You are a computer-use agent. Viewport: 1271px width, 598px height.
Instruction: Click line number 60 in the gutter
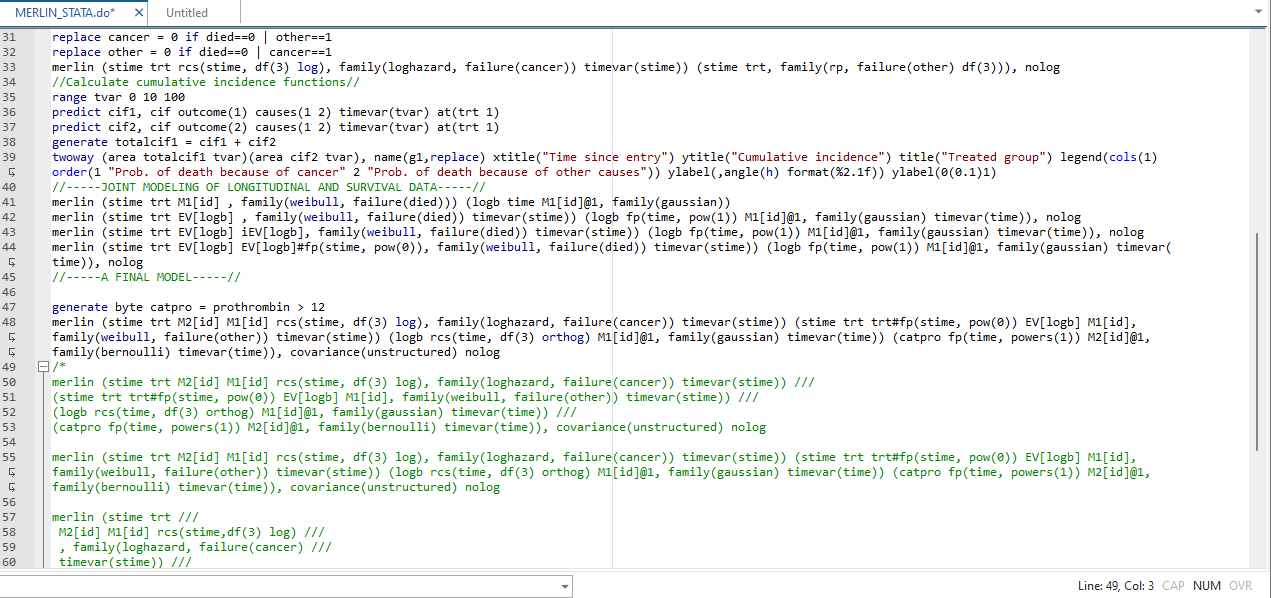pos(10,562)
